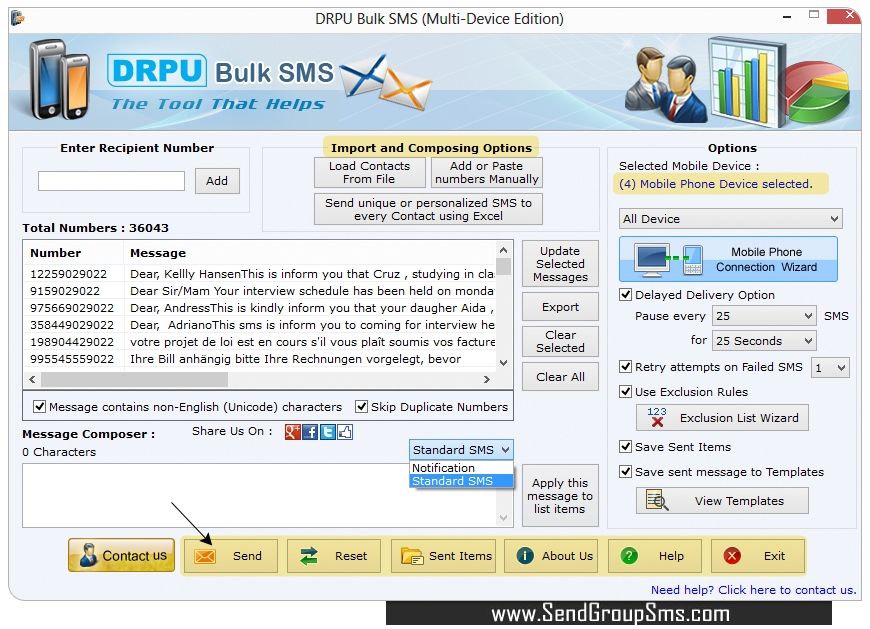Image resolution: width=870 pixels, height=629 pixels.
Task: Click the Facebook share icon
Action: pyautogui.click(x=310, y=432)
